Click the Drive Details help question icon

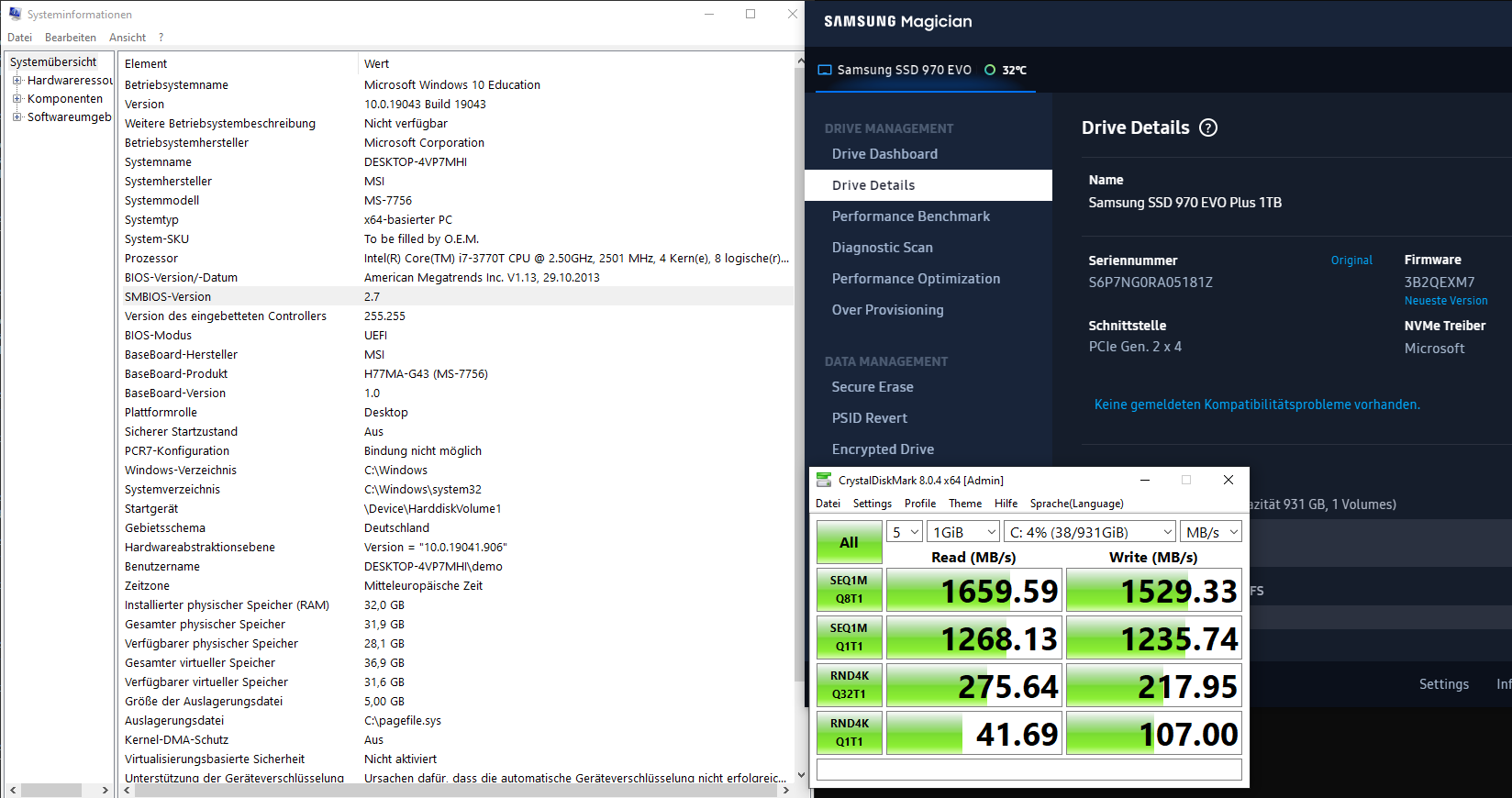(x=1208, y=127)
